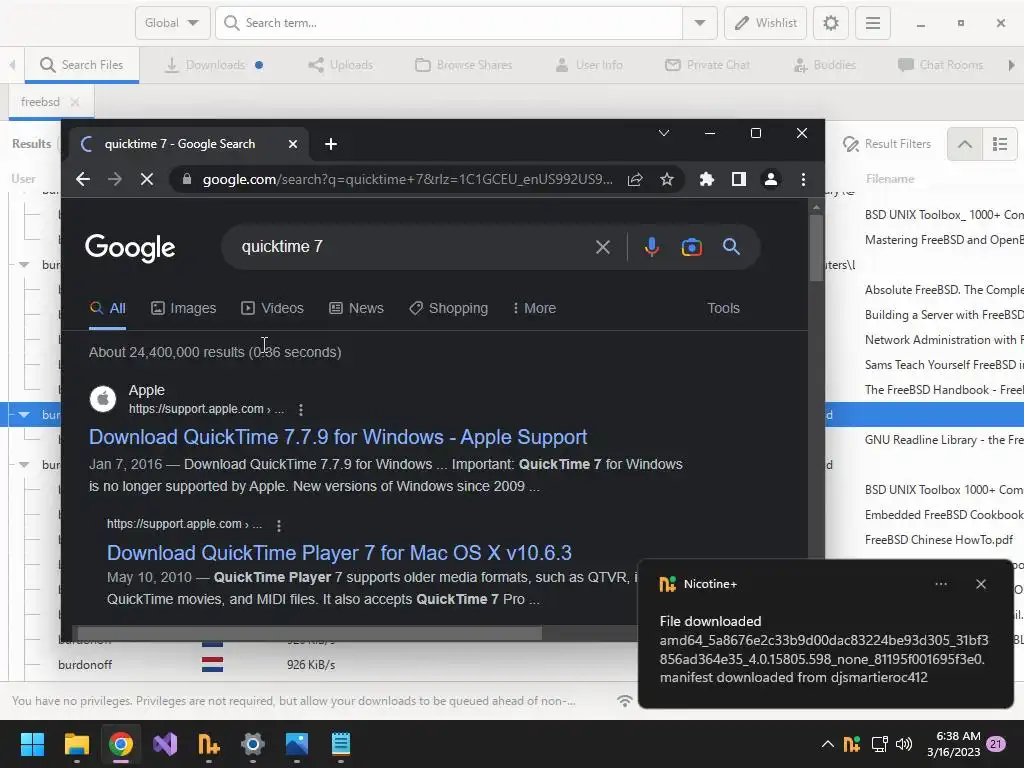Viewport: 1024px width, 768px height.
Task: Open the three-dot options next to Apple result
Action: click(300, 409)
